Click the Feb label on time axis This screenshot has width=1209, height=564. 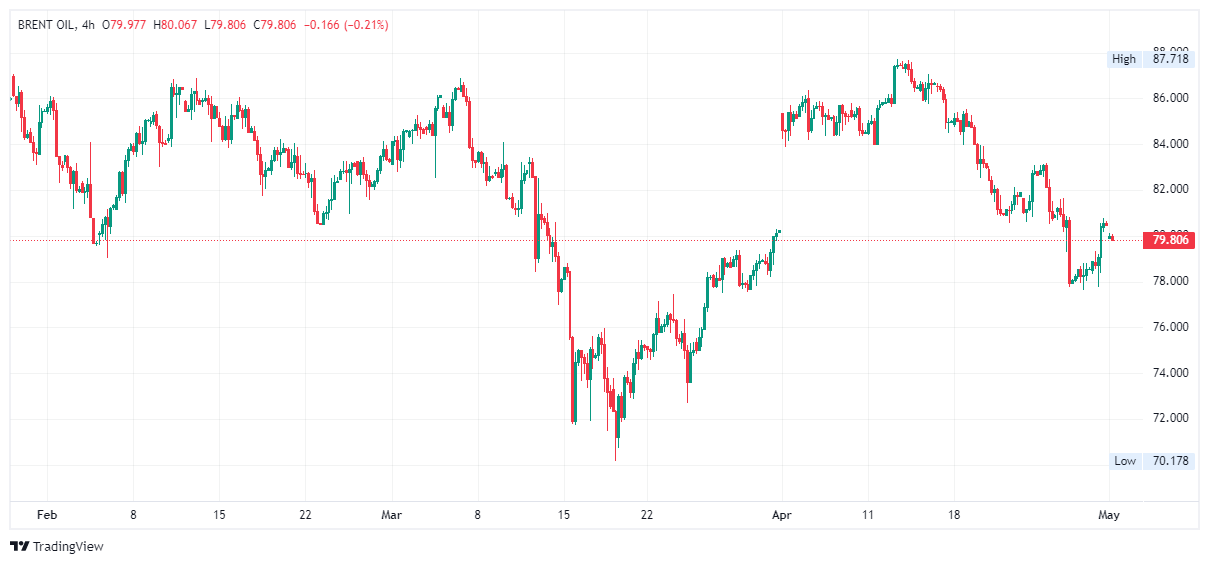[46, 515]
